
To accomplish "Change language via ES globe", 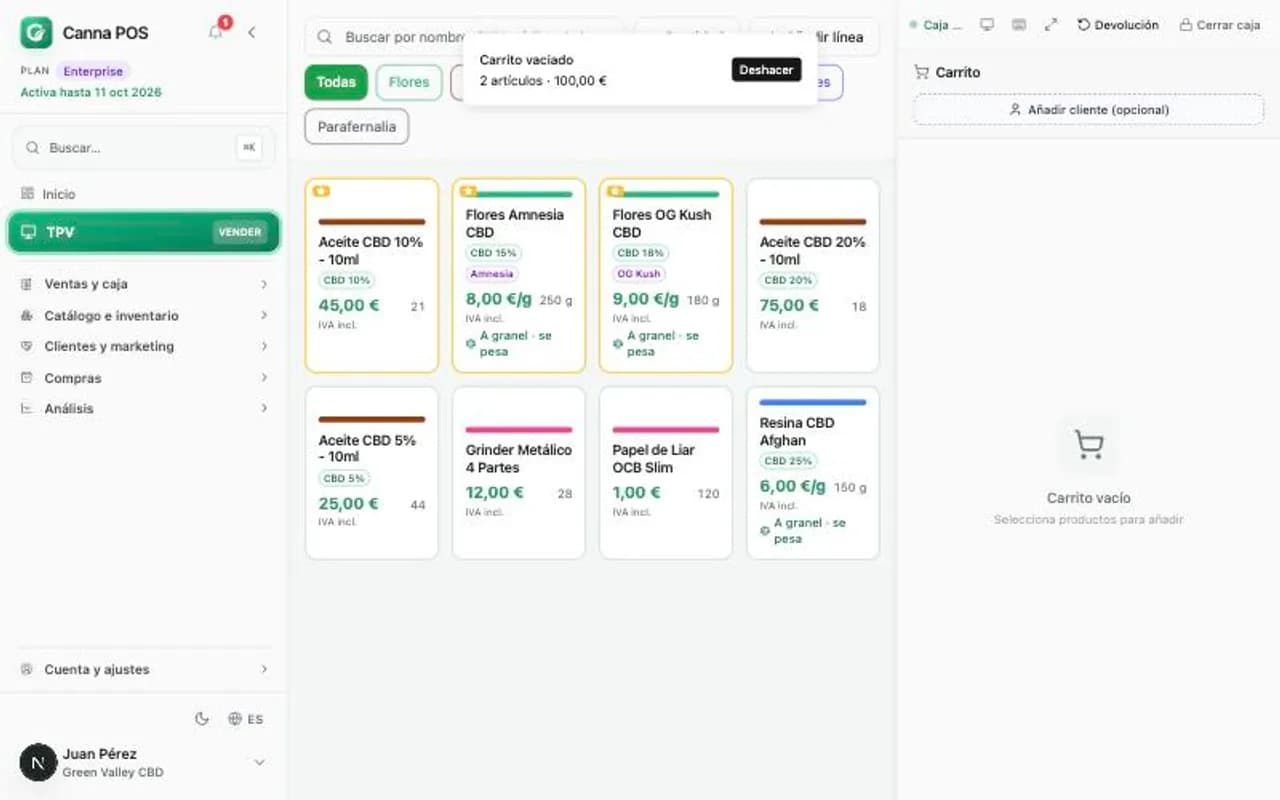I will tap(245, 718).
